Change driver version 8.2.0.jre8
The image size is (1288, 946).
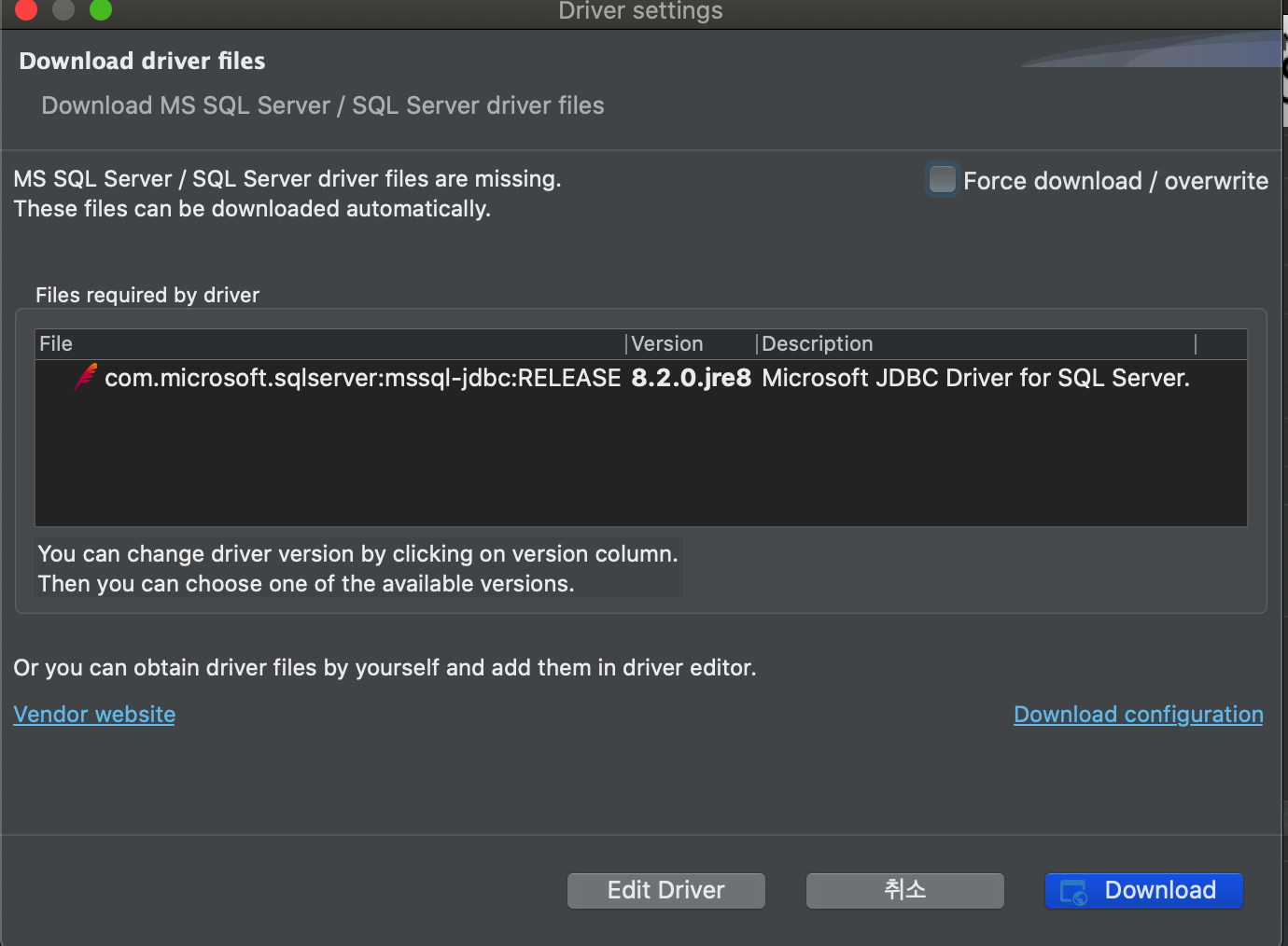pyautogui.click(x=691, y=378)
